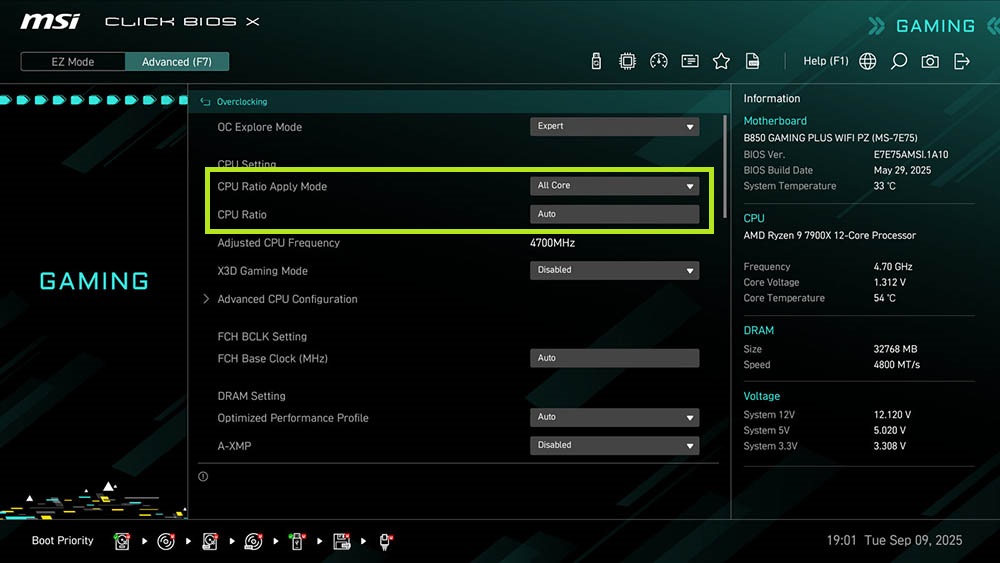
Task: Click the Motherboard heading in Information
Action: (775, 121)
